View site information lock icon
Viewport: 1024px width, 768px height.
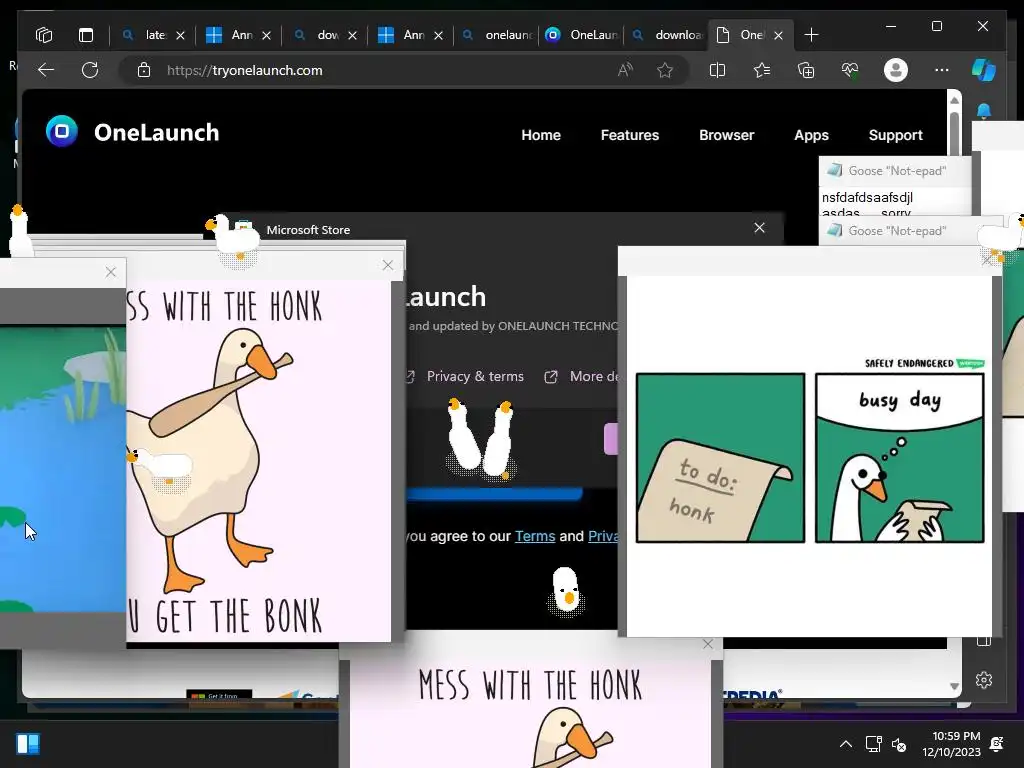point(144,70)
